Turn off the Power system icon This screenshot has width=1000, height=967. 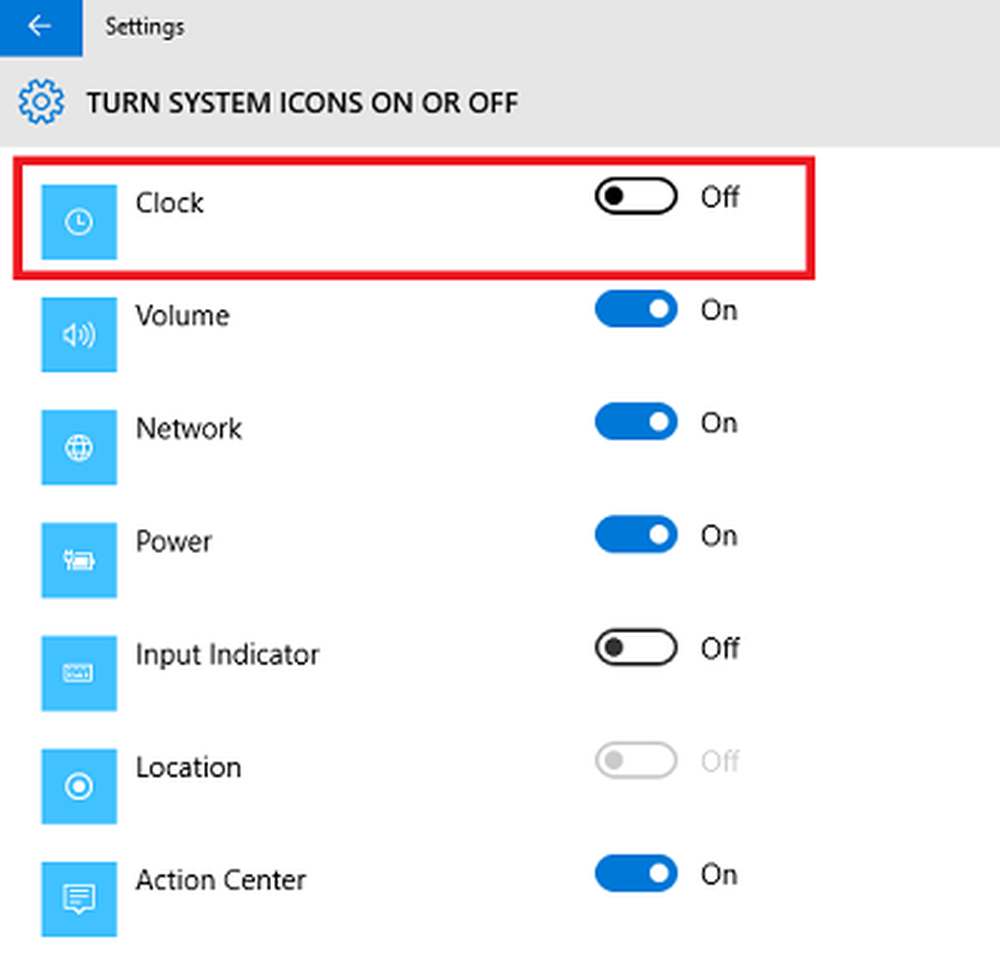coord(636,535)
